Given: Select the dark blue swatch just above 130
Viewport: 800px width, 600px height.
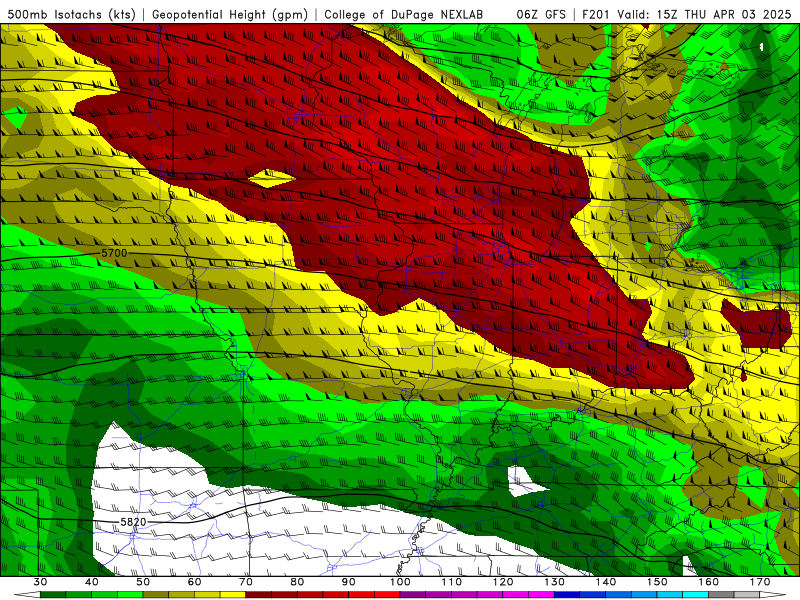Looking at the screenshot, I should click(x=567, y=595).
